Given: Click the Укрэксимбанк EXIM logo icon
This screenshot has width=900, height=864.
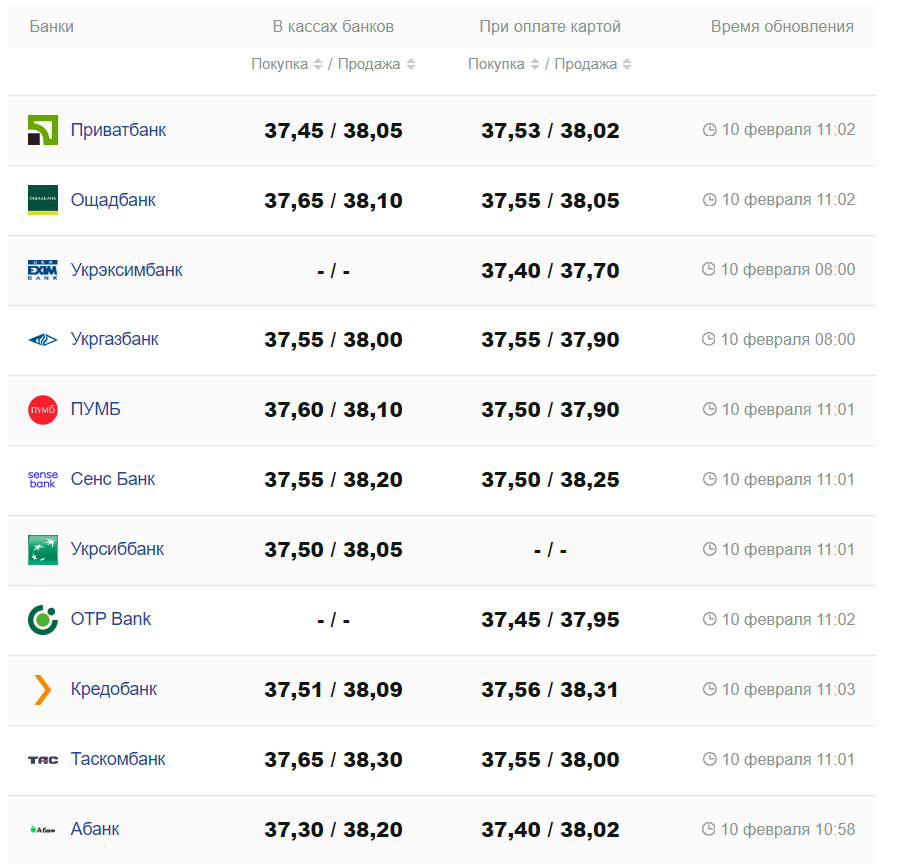Looking at the screenshot, I should tap(43, 270).
